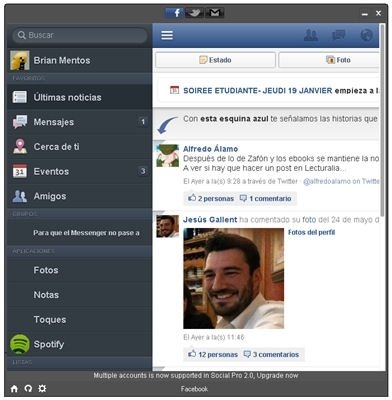Click the Mensajes chat bubbles icon
392x400 pixels.
click(20, 122)
